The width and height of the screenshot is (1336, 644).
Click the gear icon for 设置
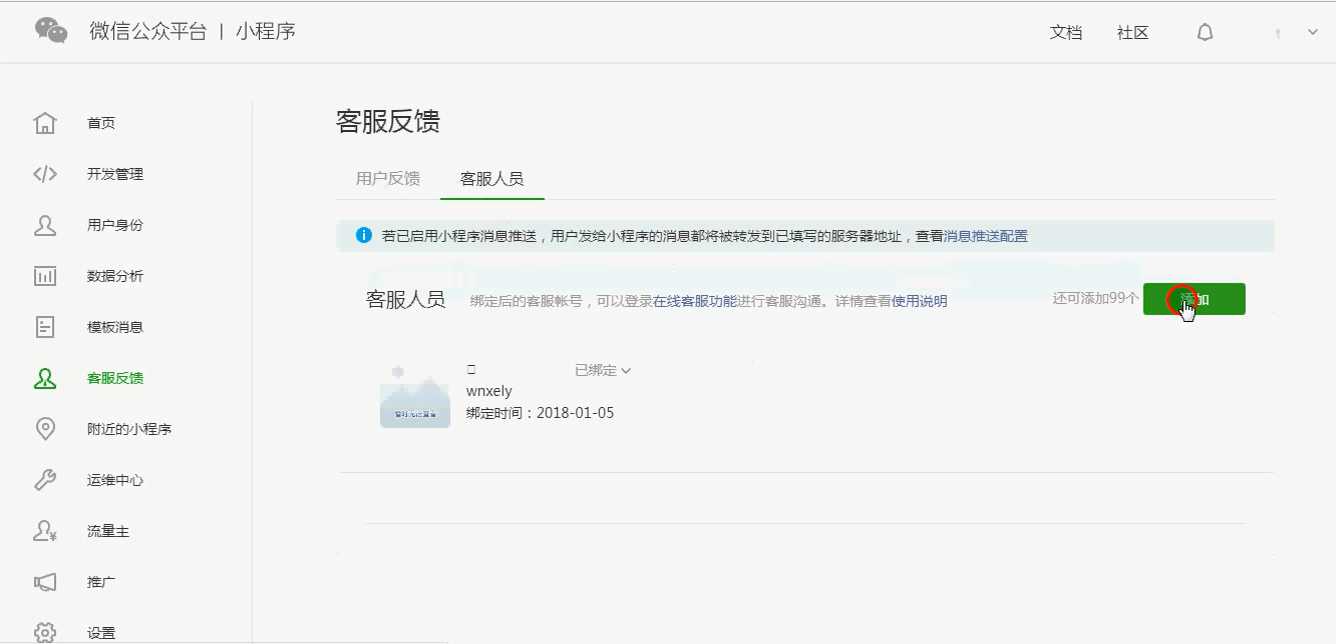pos(45,632)
